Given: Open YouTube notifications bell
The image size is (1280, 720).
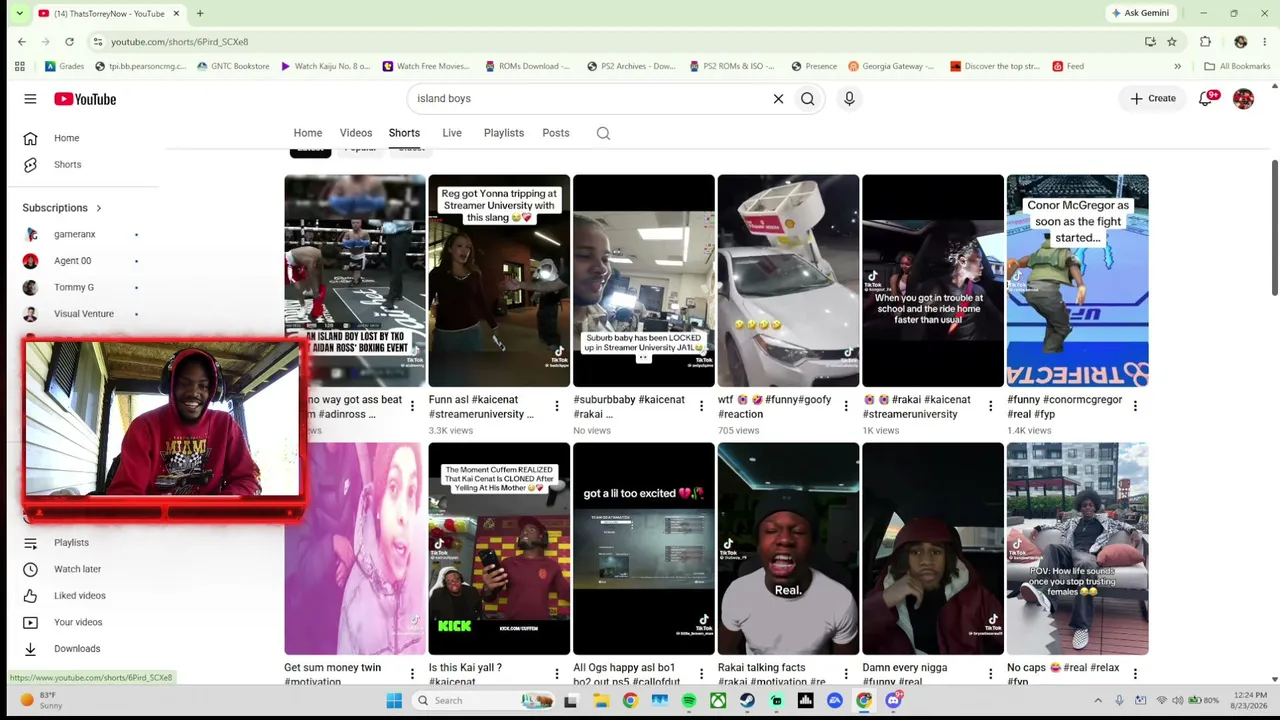Looking at the screenshot, I should coord(1206,99).
